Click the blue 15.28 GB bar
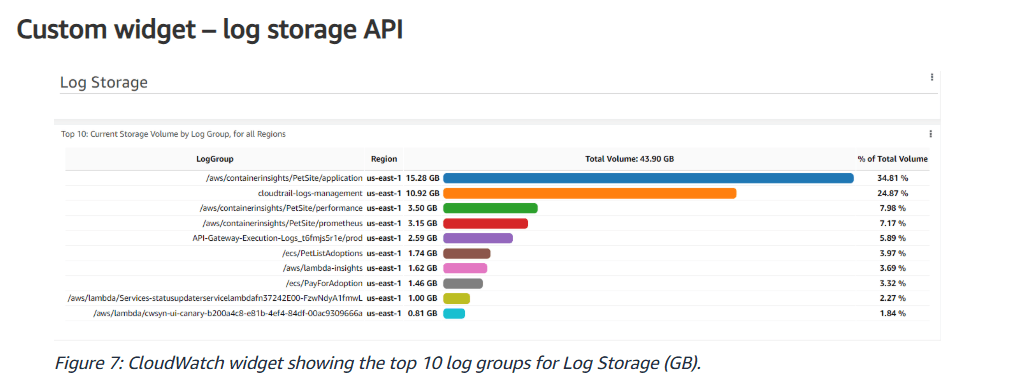 click(649, 178)
